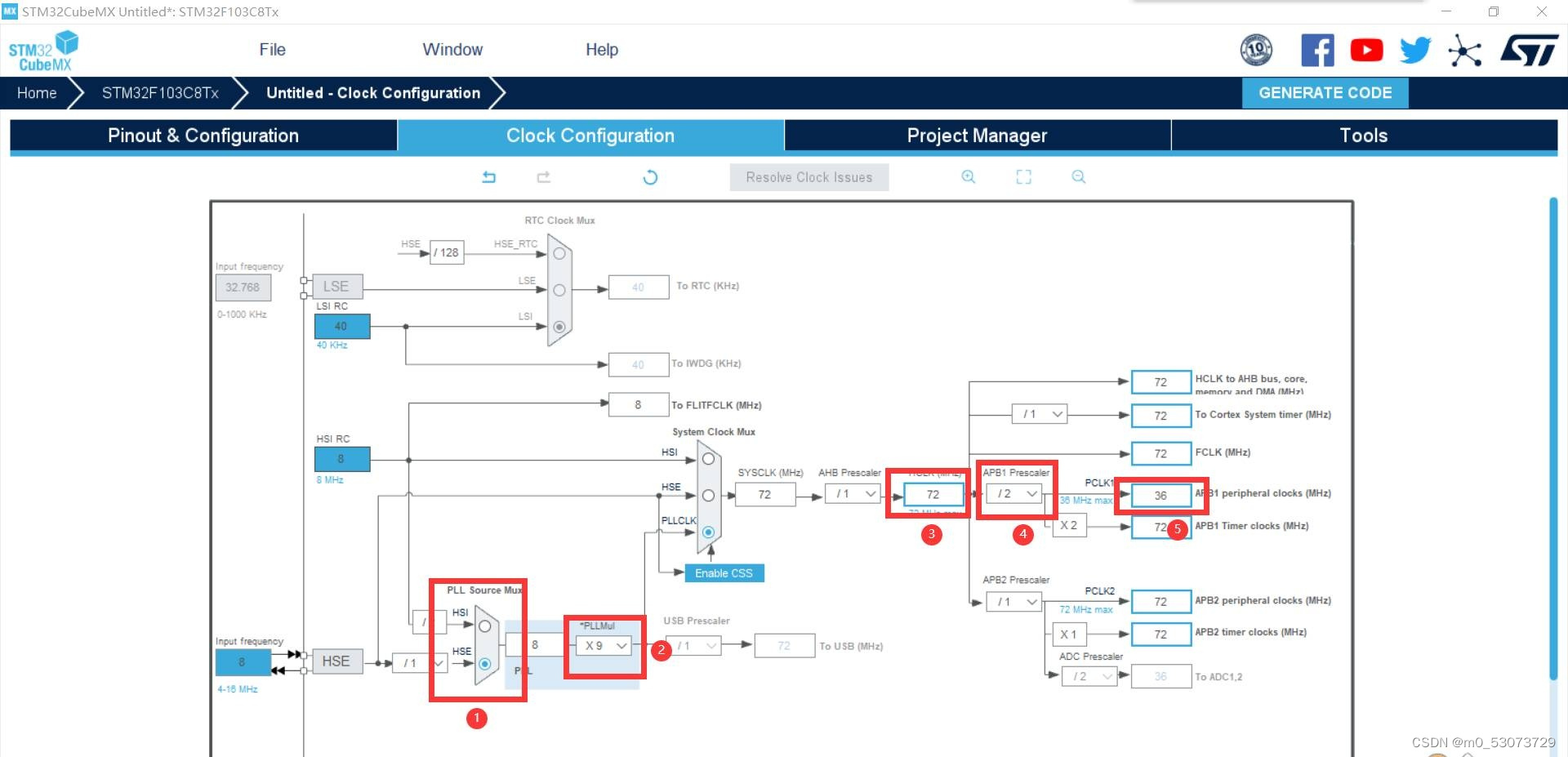The height and width of the screenshot is (757, 1568).
Task: Click the HSE oscillator block
Action: click(x=336, y=661)
